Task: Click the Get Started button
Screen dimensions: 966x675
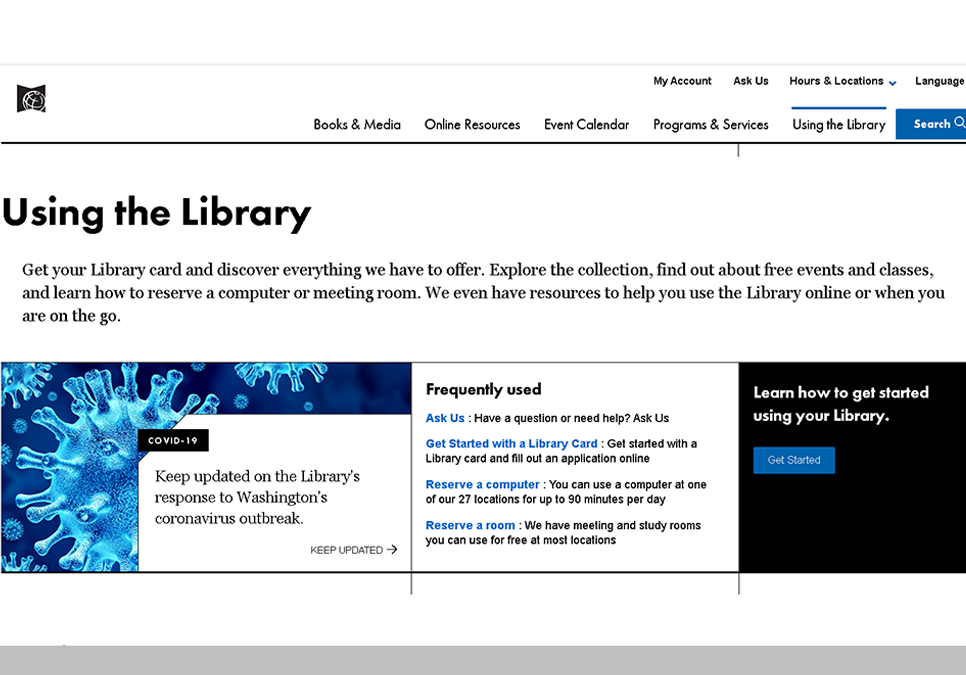Action: (794, 460)
